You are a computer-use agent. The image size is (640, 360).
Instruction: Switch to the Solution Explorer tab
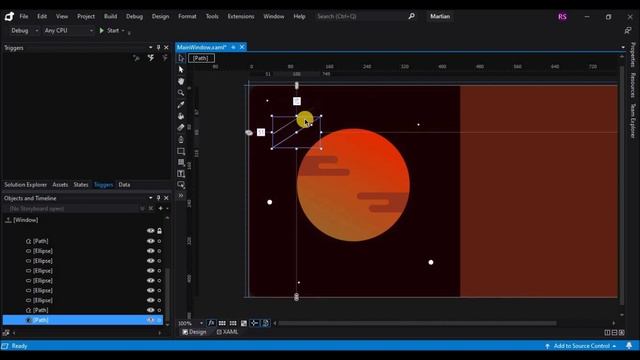point(25,185)
